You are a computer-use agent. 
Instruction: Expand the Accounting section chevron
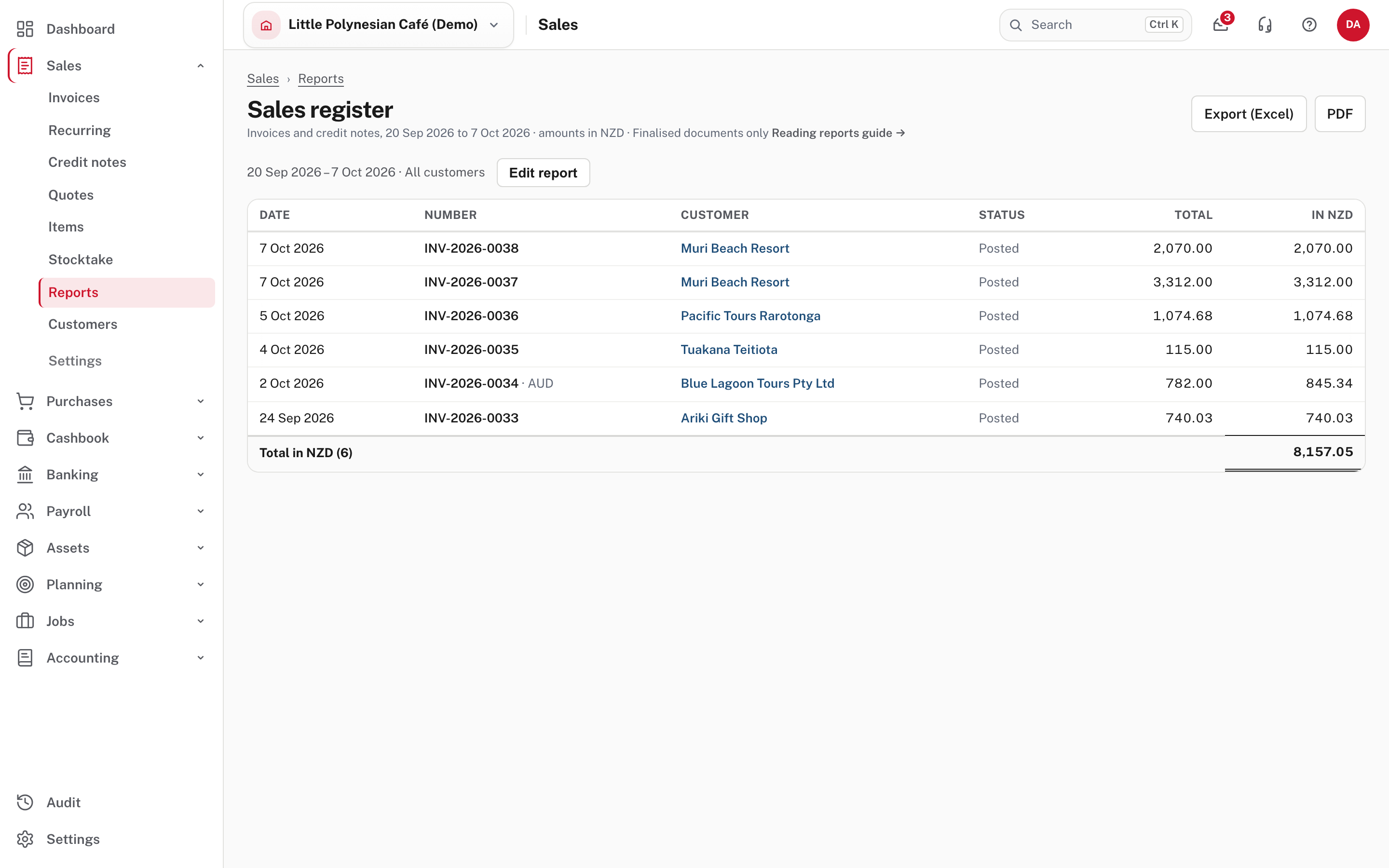[x=200, y=658]
